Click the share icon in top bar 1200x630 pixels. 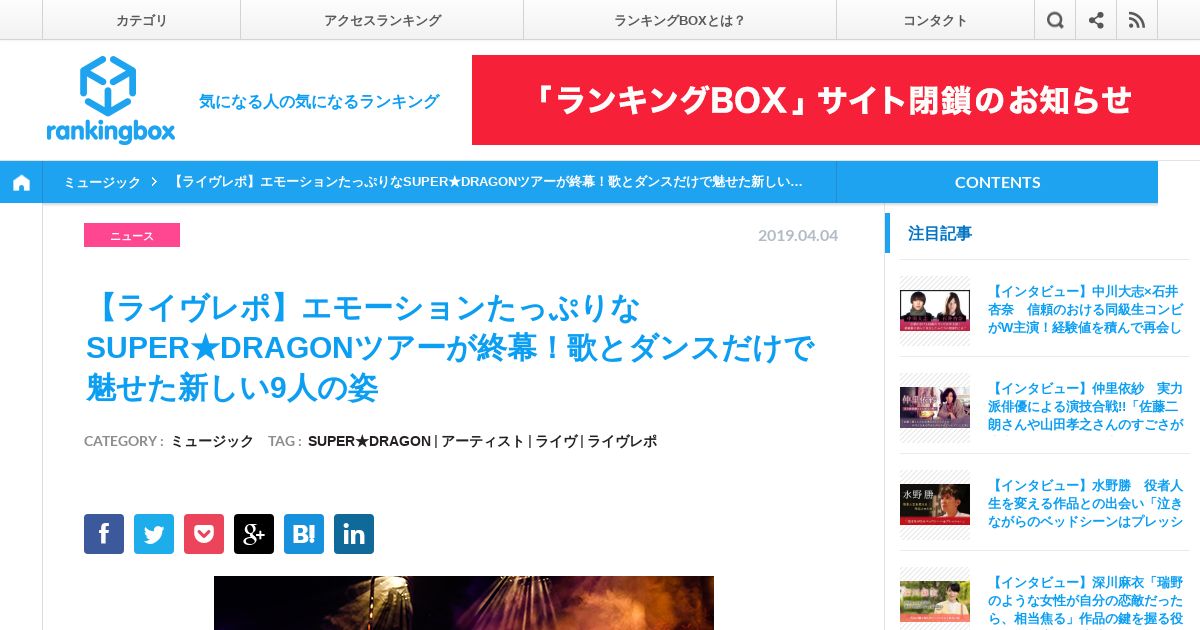coord(1096,20)
